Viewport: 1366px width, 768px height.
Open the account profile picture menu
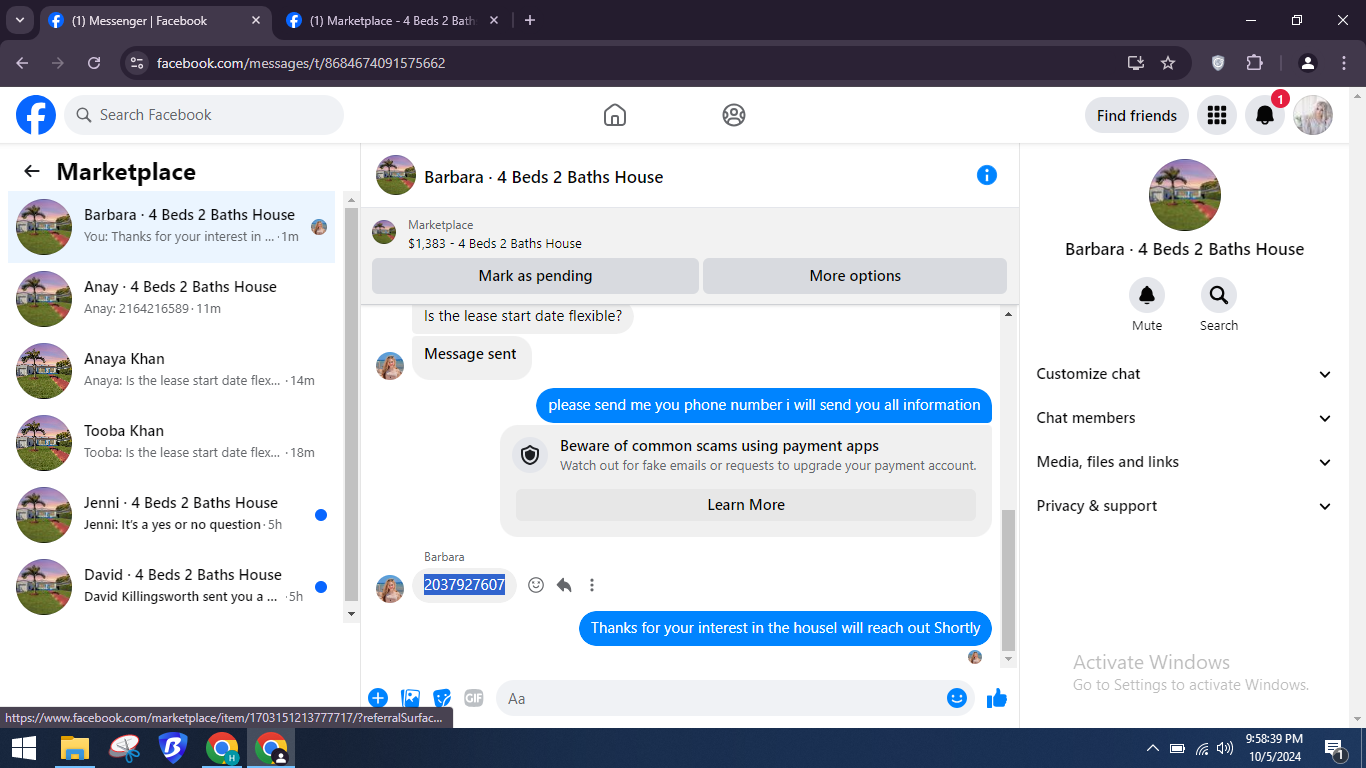1313,115
